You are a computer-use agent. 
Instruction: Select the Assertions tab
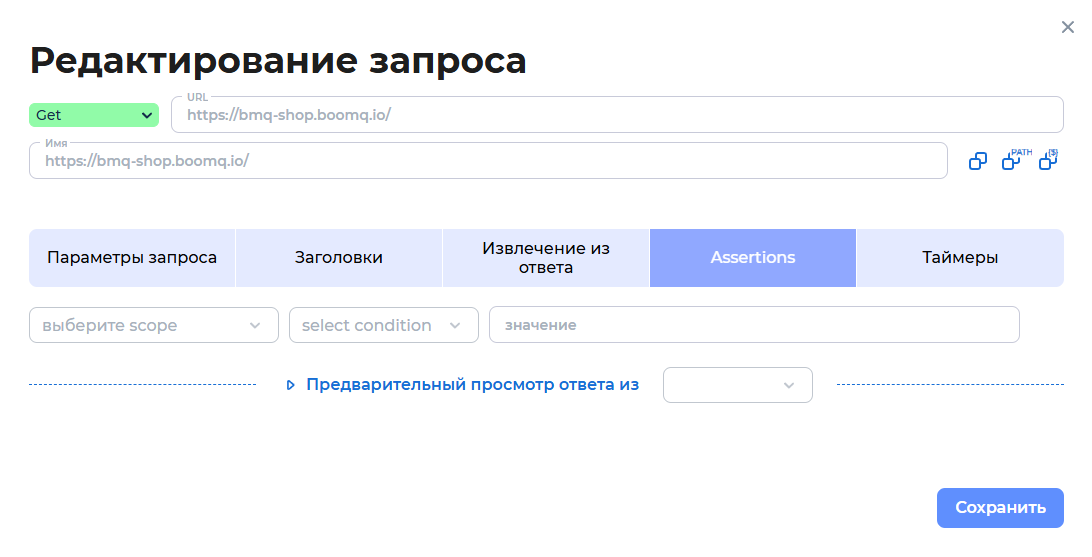tap(753, 258)
